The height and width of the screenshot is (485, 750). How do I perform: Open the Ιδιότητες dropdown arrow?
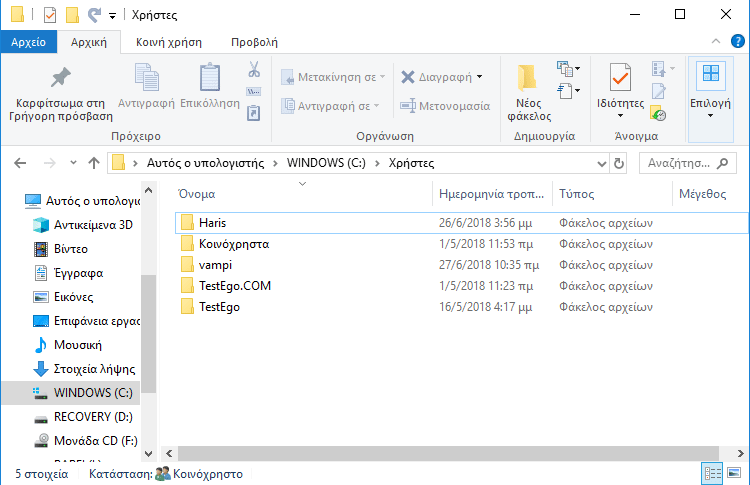coord(620,116)
